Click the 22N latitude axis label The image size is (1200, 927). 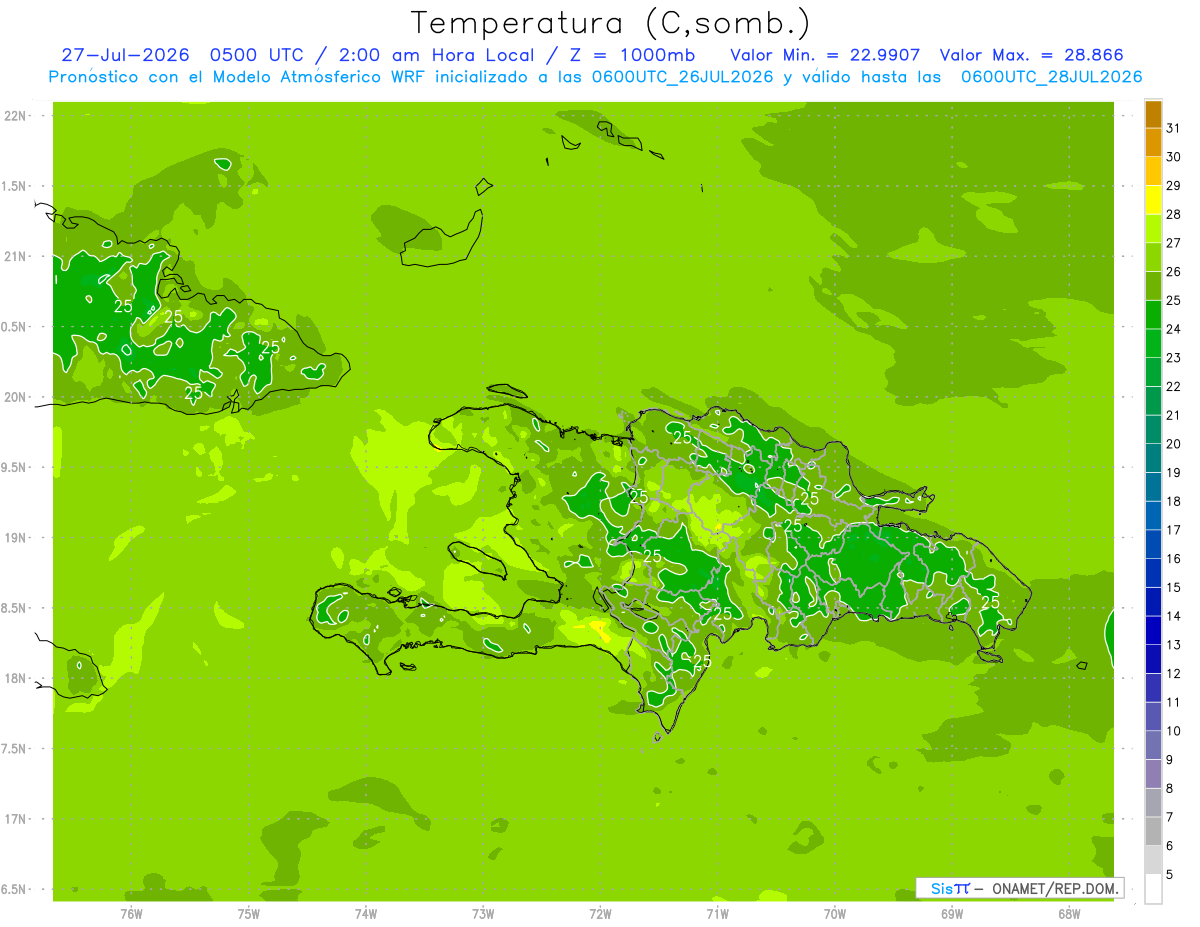point(14,116)
